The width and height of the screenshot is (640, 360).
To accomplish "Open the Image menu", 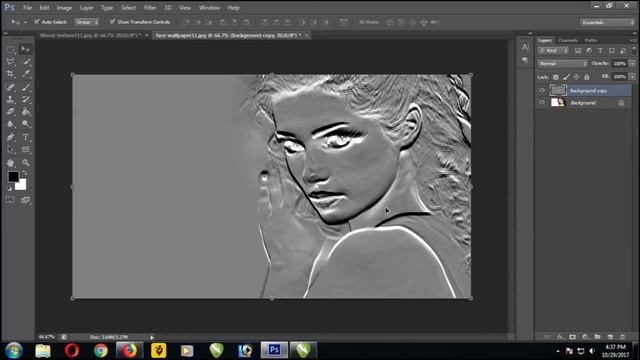I will pyautogui.click(x=64, y=8).
